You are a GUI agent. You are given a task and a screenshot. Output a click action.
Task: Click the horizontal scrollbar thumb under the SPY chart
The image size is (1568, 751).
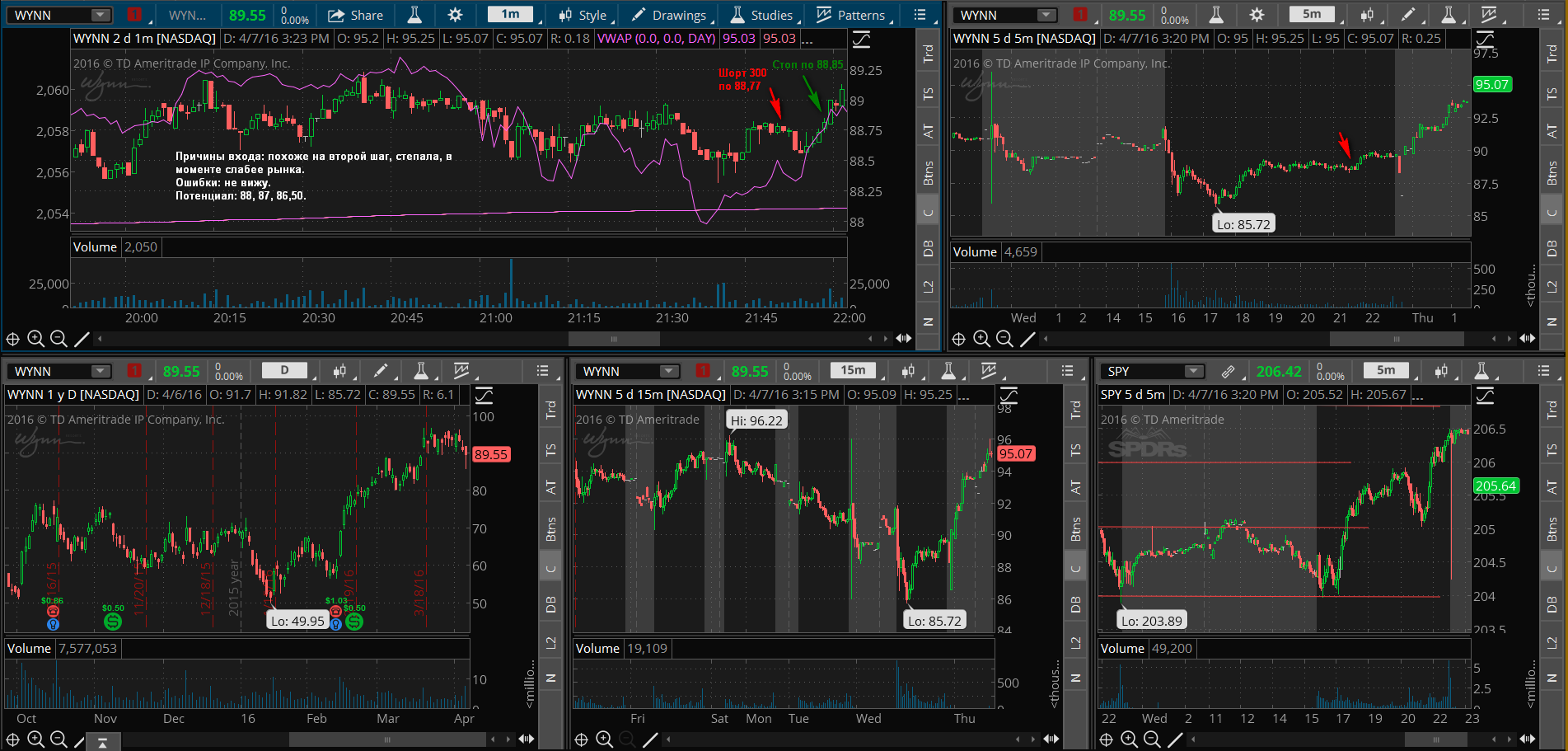[x=1436, y=739]
